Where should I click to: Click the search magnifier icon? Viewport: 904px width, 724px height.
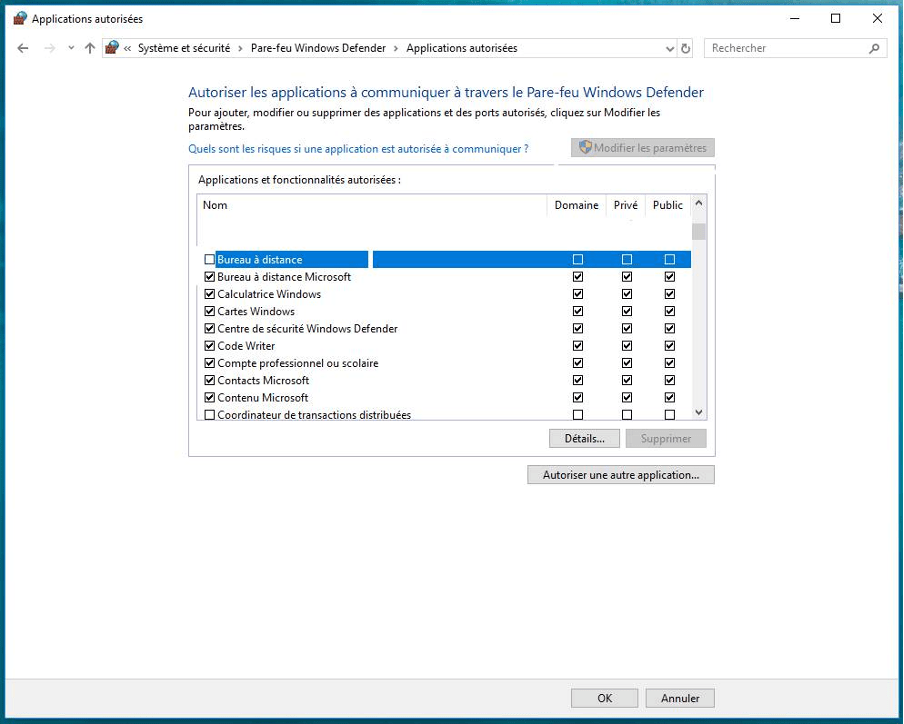click(874, 48)
